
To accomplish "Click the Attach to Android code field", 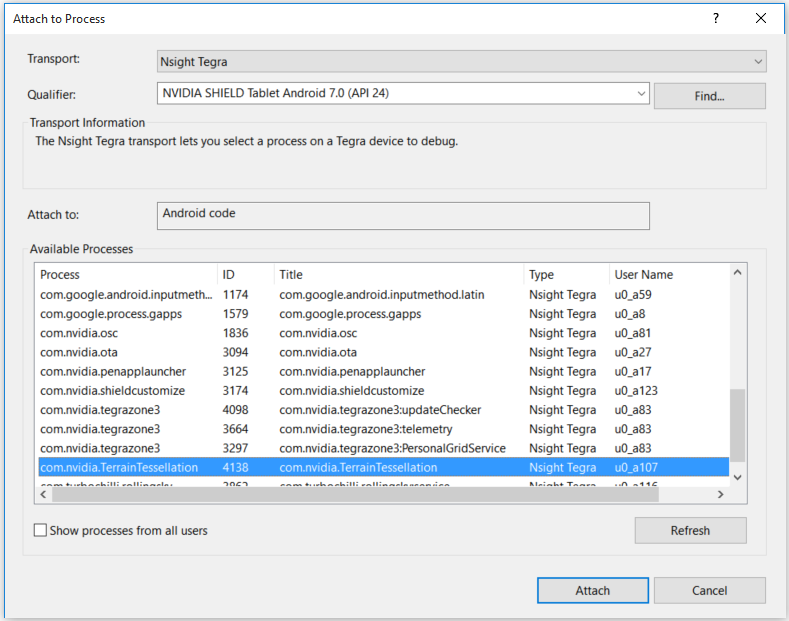I will 403,216.
